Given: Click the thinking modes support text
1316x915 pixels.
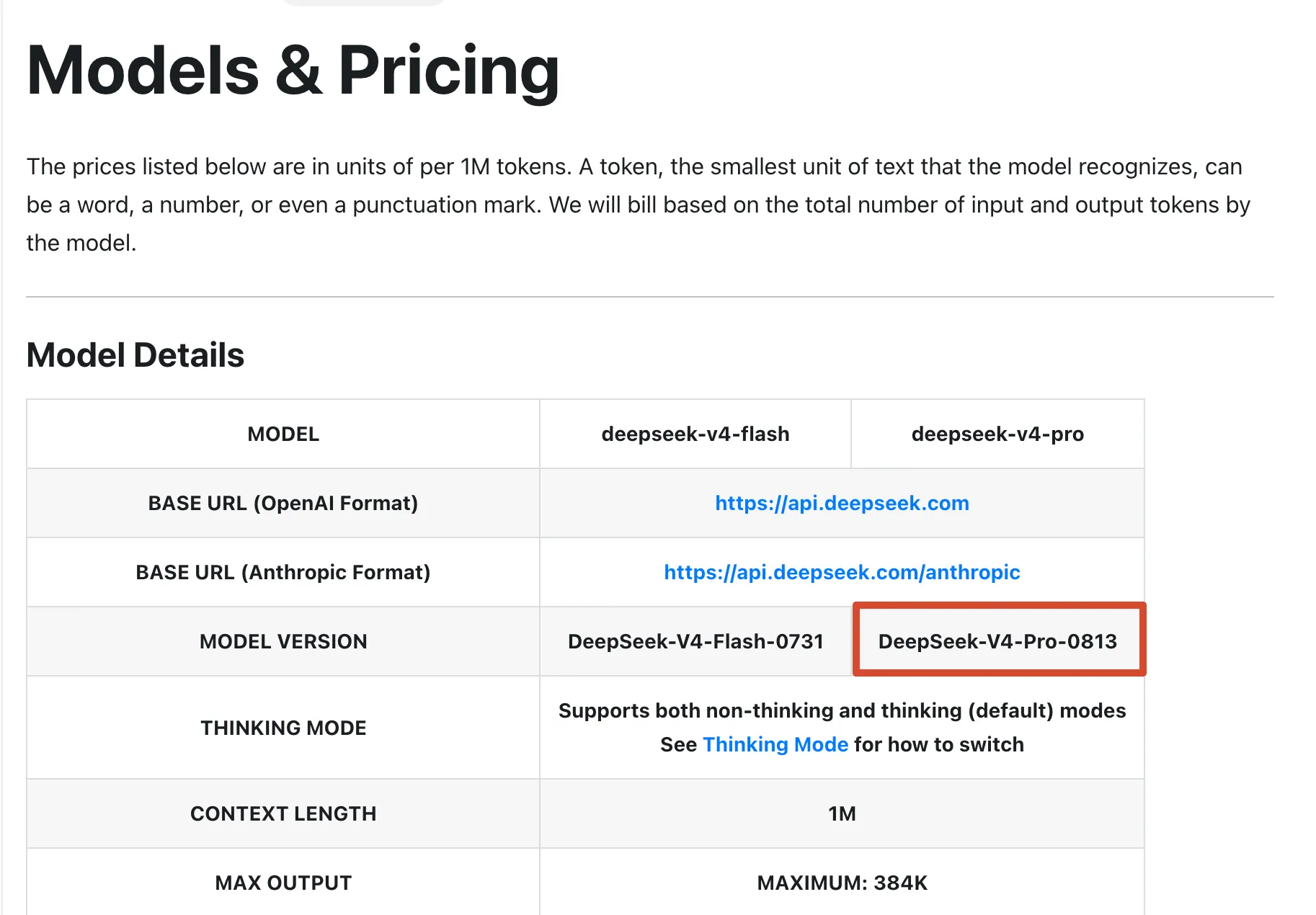Looking at the screenshot, I should click(842, 710).
